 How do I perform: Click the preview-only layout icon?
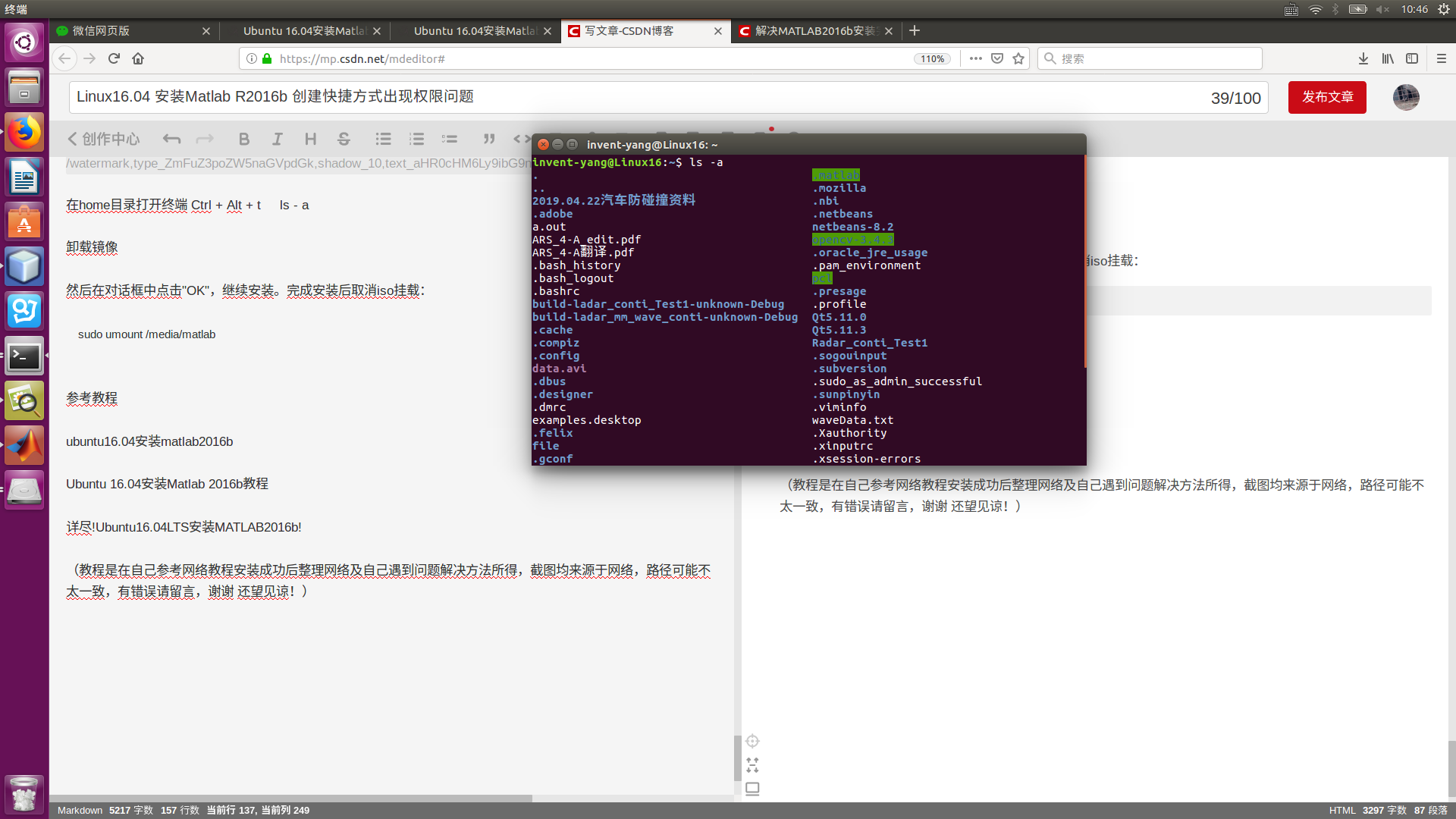pos(752,789)
